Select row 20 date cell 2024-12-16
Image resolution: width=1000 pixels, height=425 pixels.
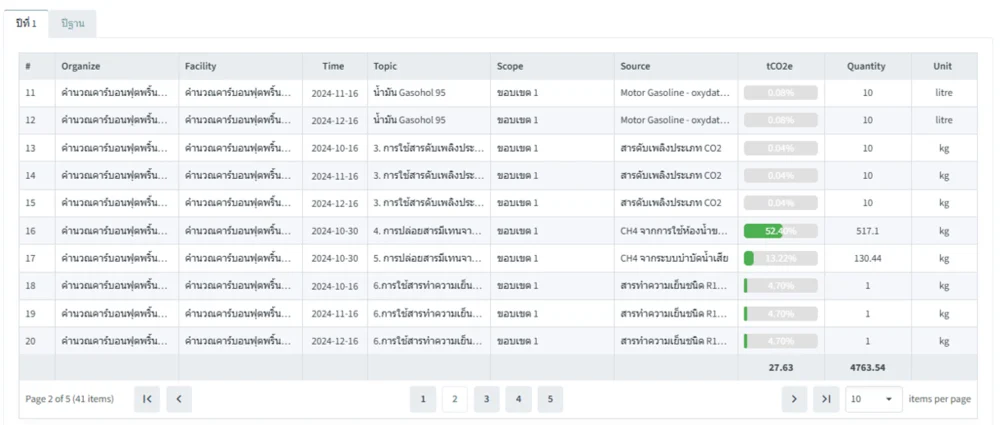[334, 341]
